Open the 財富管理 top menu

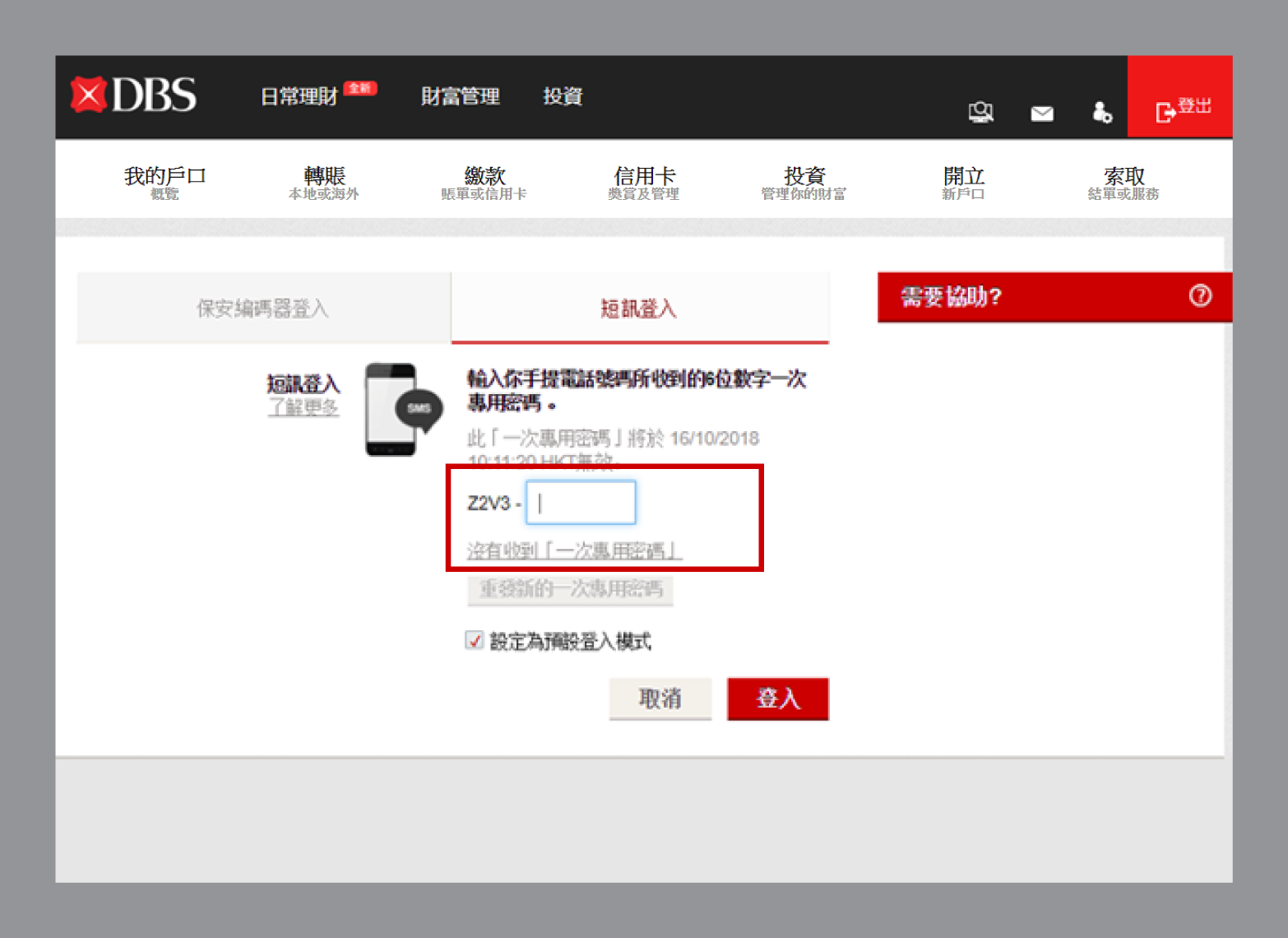(x=460, y=96)
